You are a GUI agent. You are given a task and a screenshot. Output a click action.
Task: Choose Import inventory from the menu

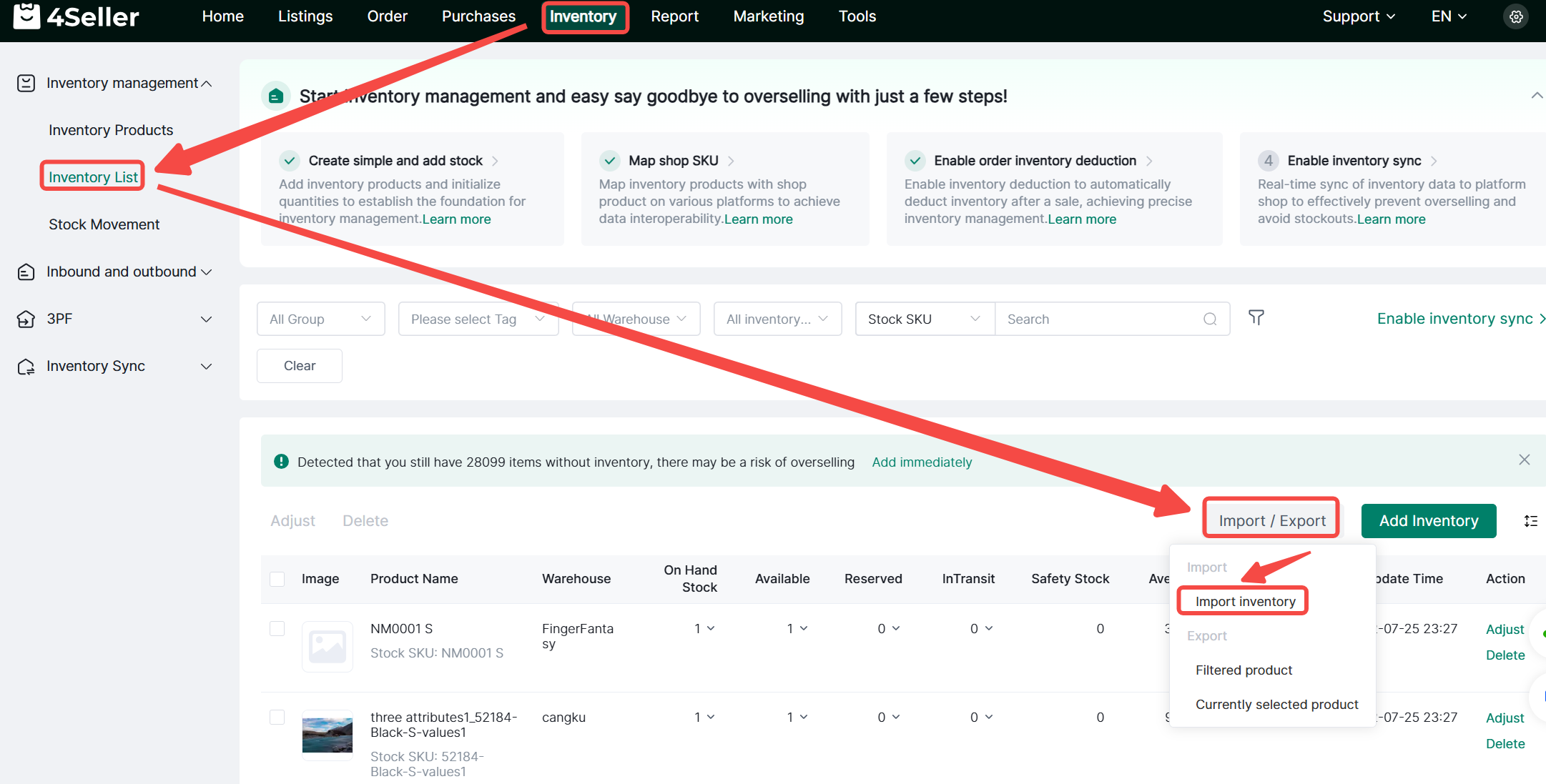tap(1245, 601)
